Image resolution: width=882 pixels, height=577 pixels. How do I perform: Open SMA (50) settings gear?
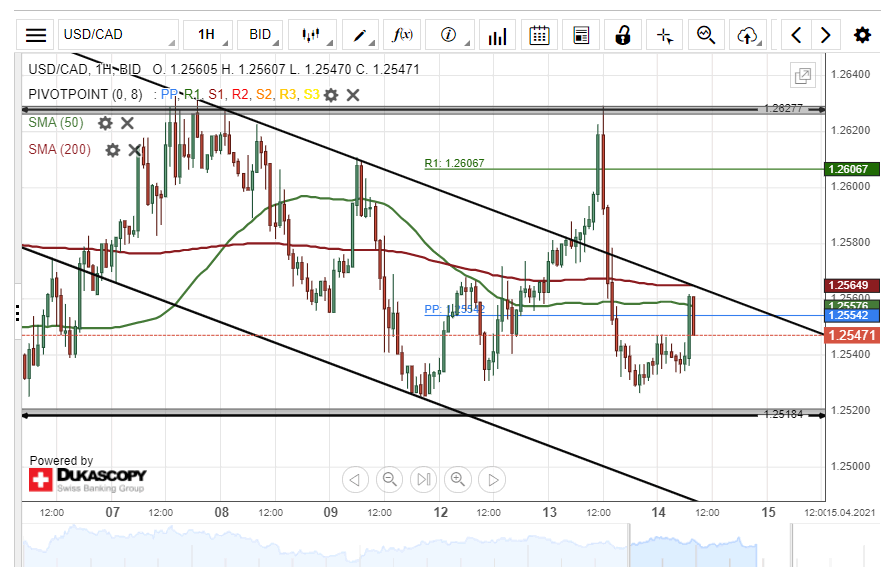tap(105, 123)
